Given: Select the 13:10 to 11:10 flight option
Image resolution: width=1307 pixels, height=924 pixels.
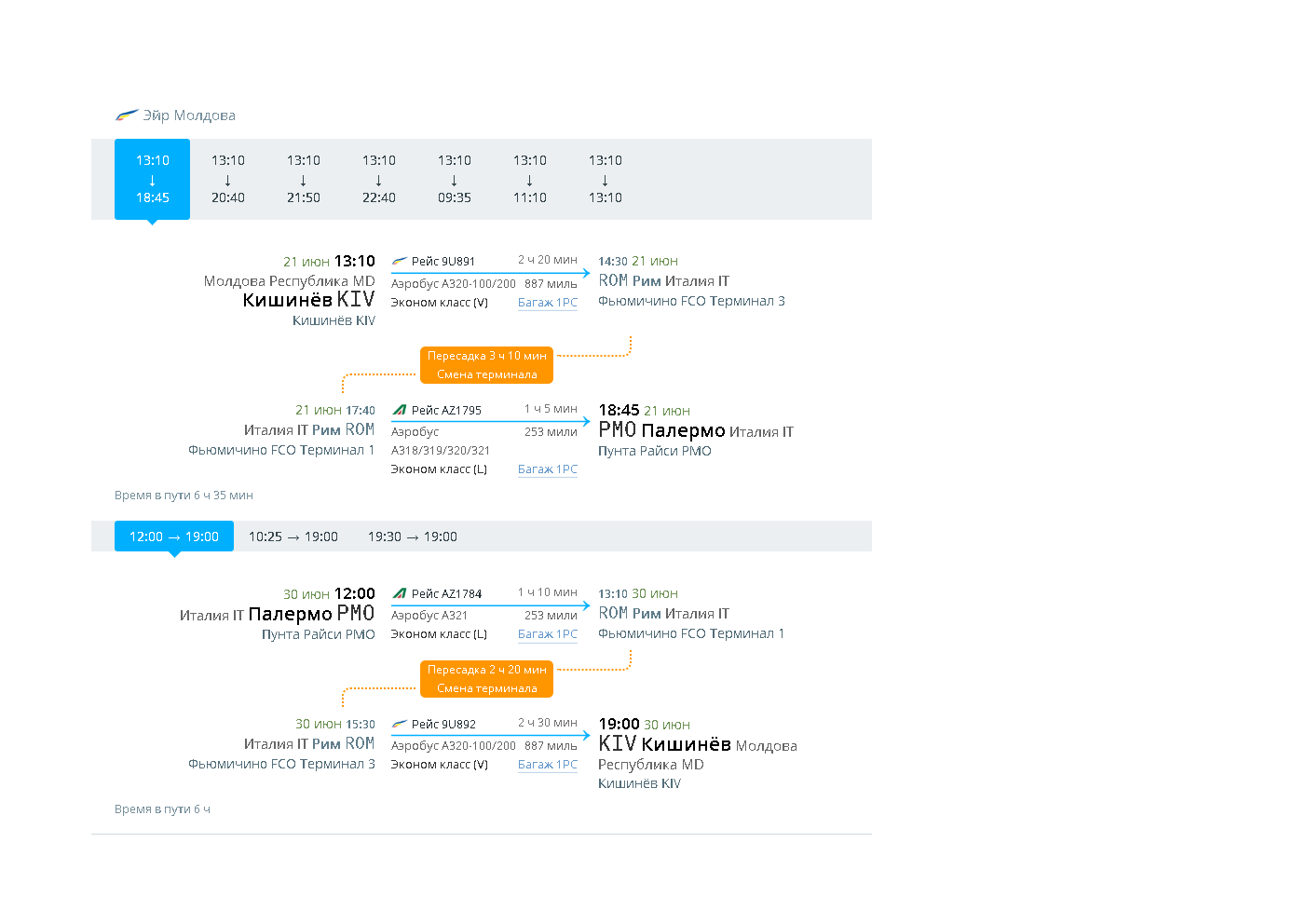Looking at the screenshot, I should pyautogui.click(x=529, y=179).
